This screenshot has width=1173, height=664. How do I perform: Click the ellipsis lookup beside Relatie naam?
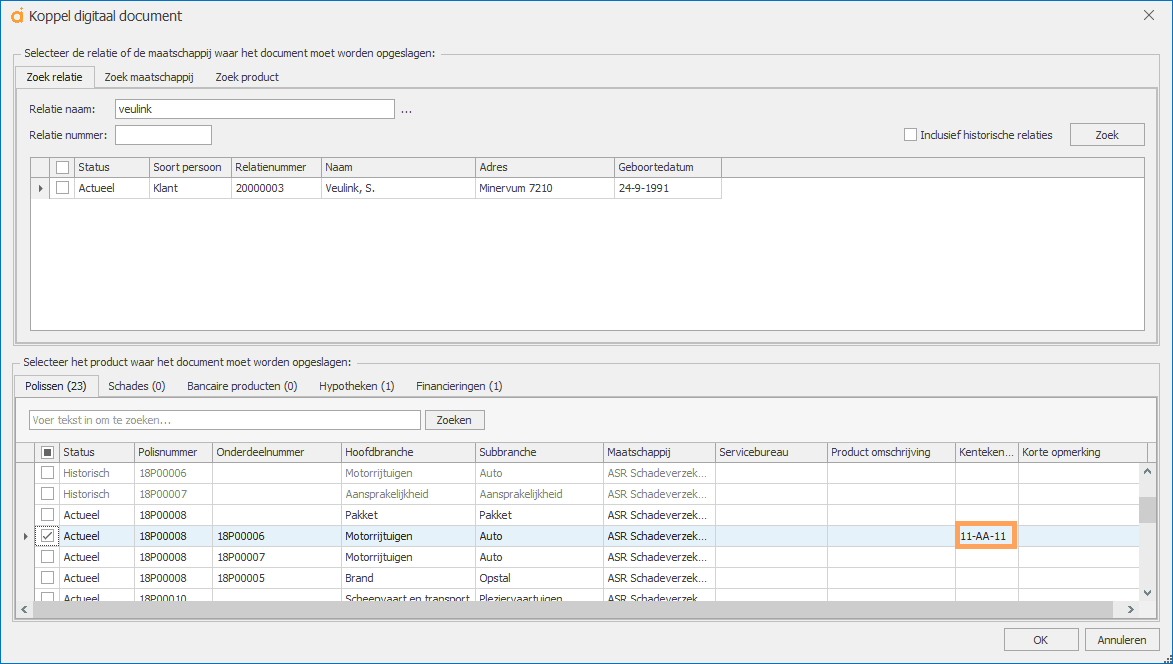tap(406, 110)
